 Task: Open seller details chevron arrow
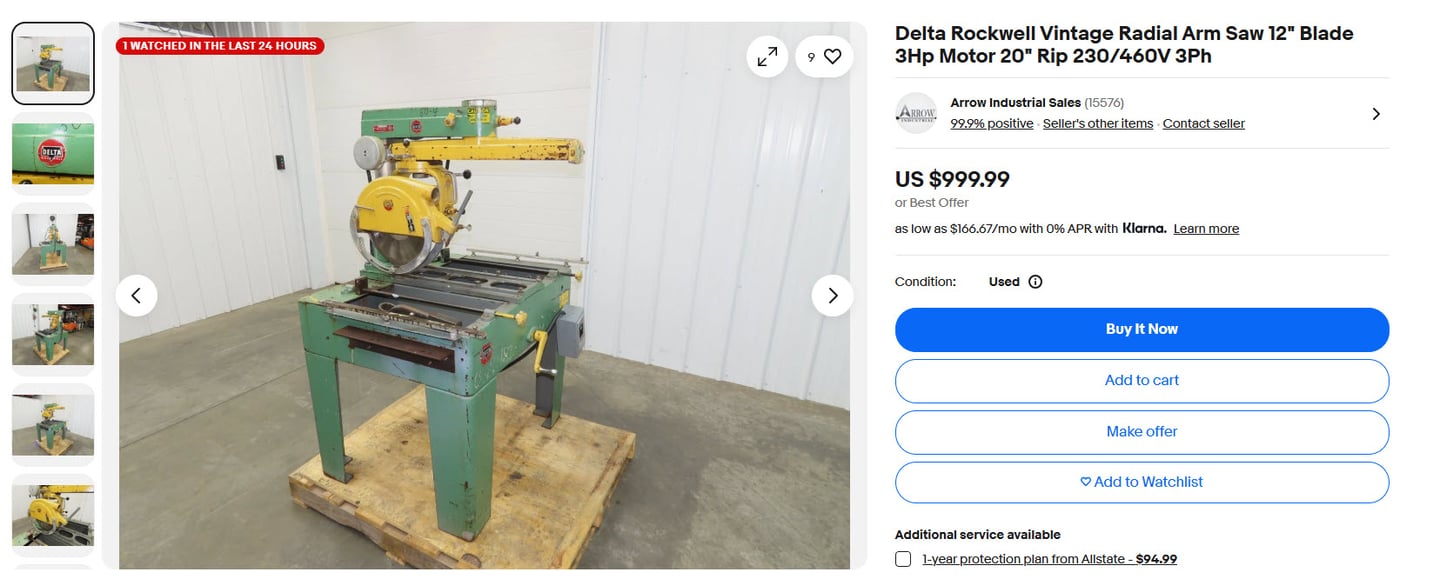(x=1376, y=114)
